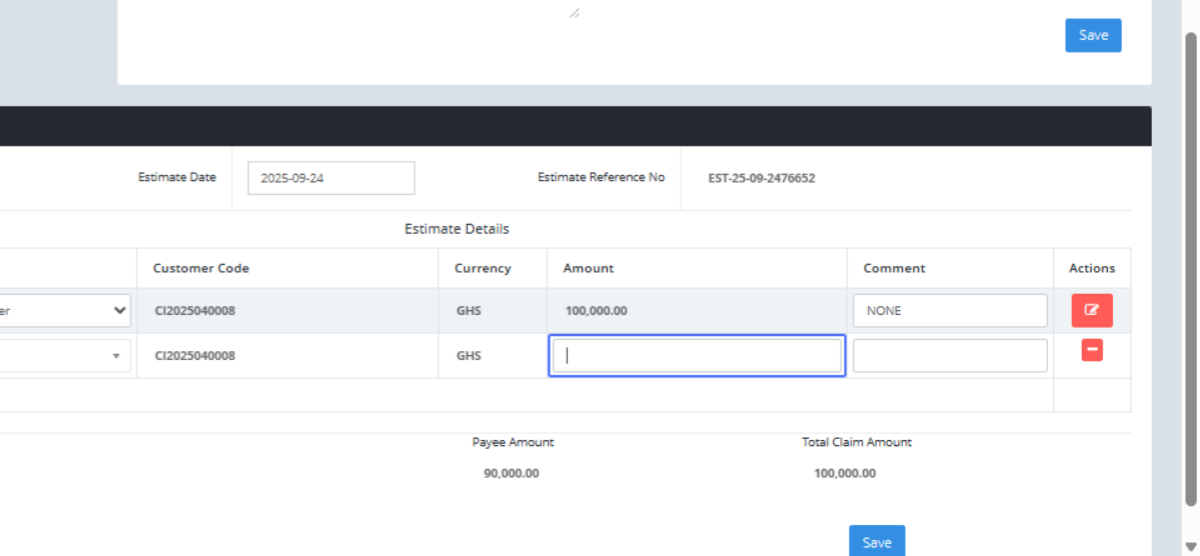Click the Comment column header

click(x=894, y=268)
